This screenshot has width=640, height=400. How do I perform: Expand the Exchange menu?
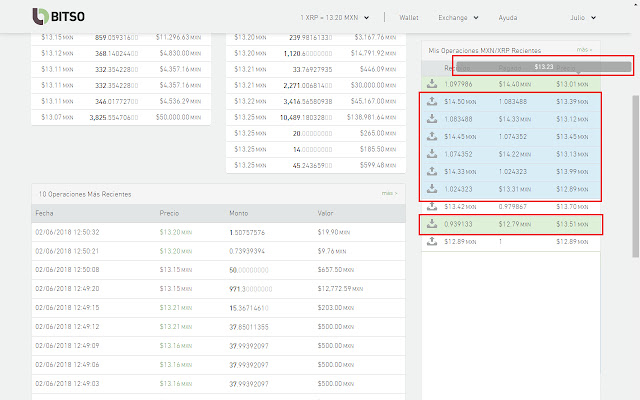(x=460, y=18)
